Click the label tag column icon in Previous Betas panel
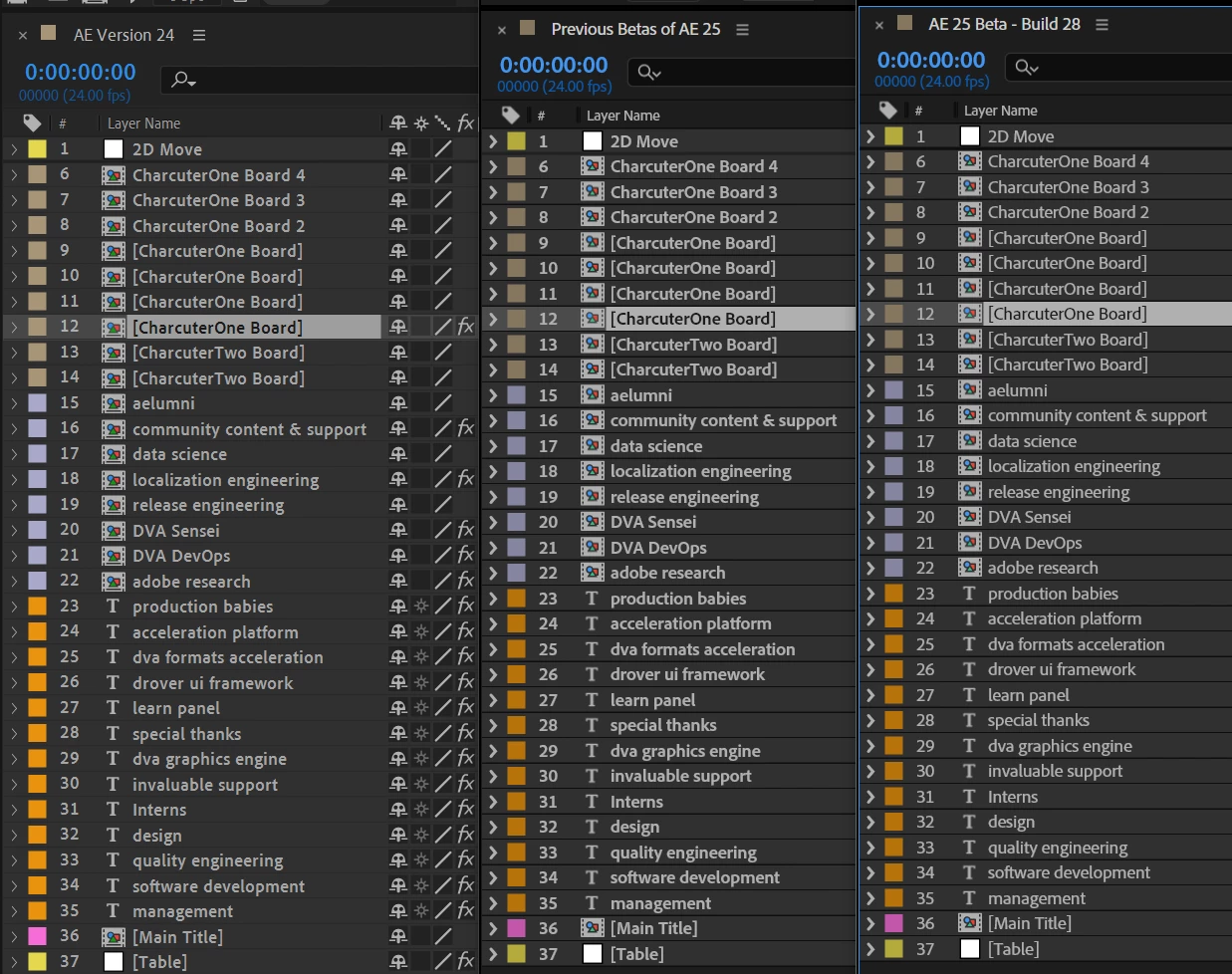 tap(511, 115)
